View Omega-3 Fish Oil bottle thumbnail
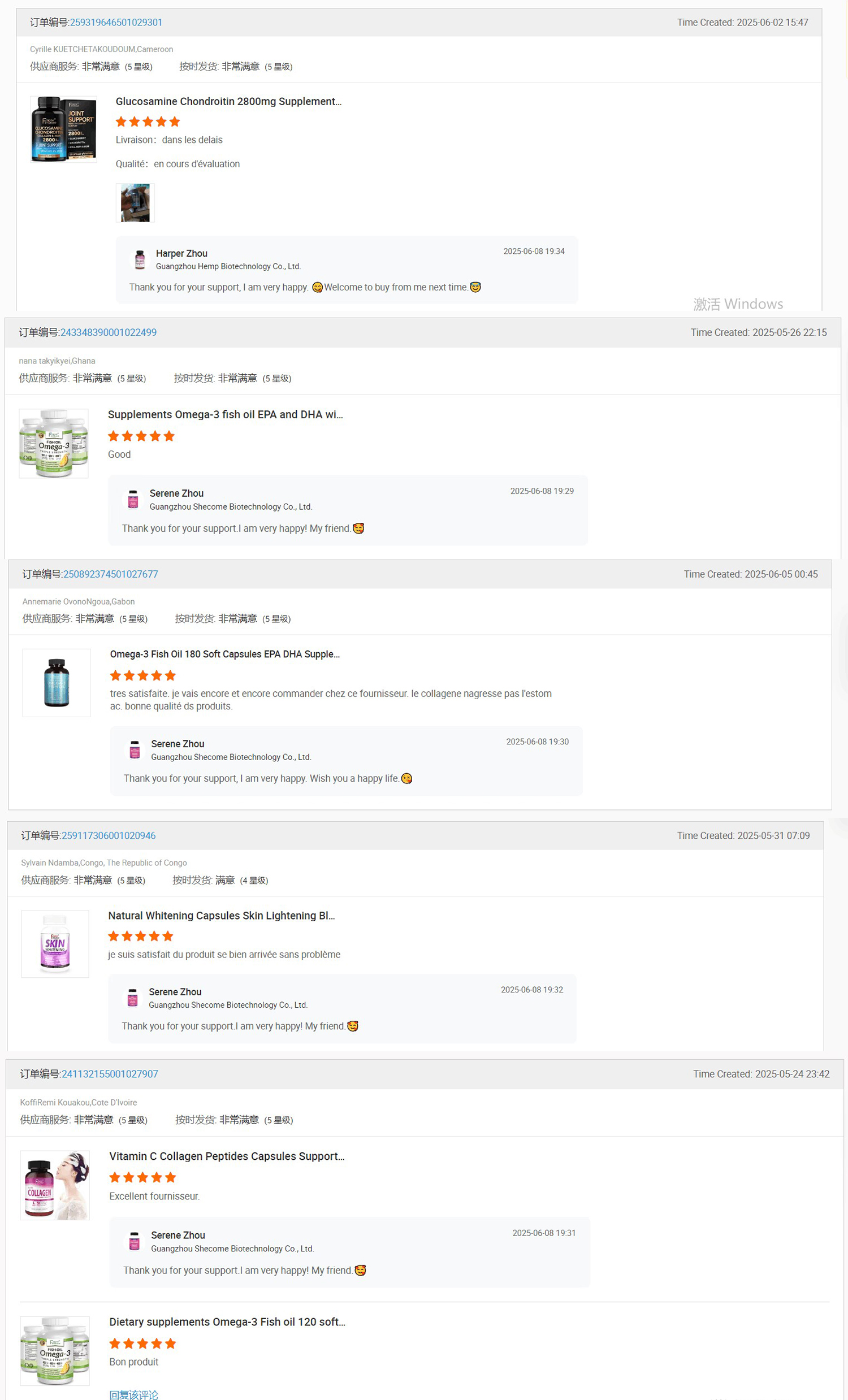848x1400 pixels. pos(57,682)
